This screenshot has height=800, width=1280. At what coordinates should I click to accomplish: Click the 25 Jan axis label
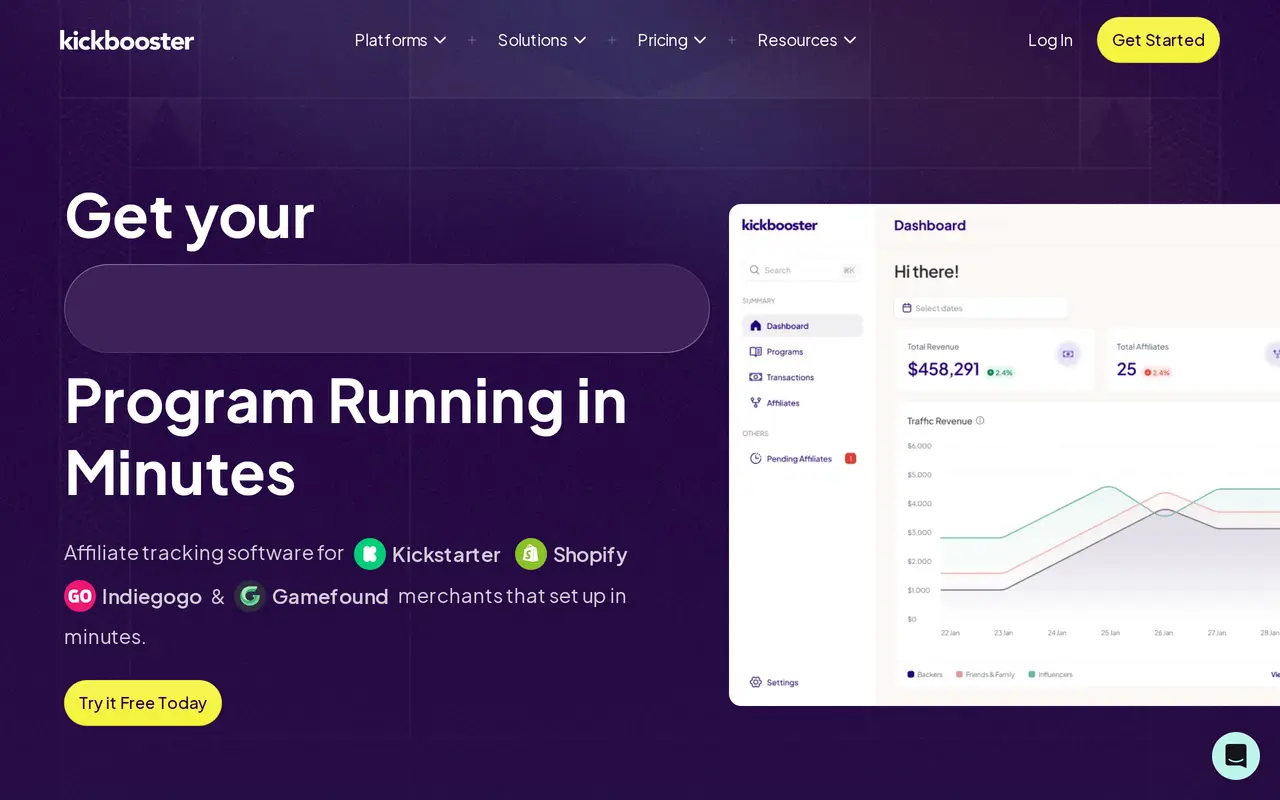(x=1110, y=633)
